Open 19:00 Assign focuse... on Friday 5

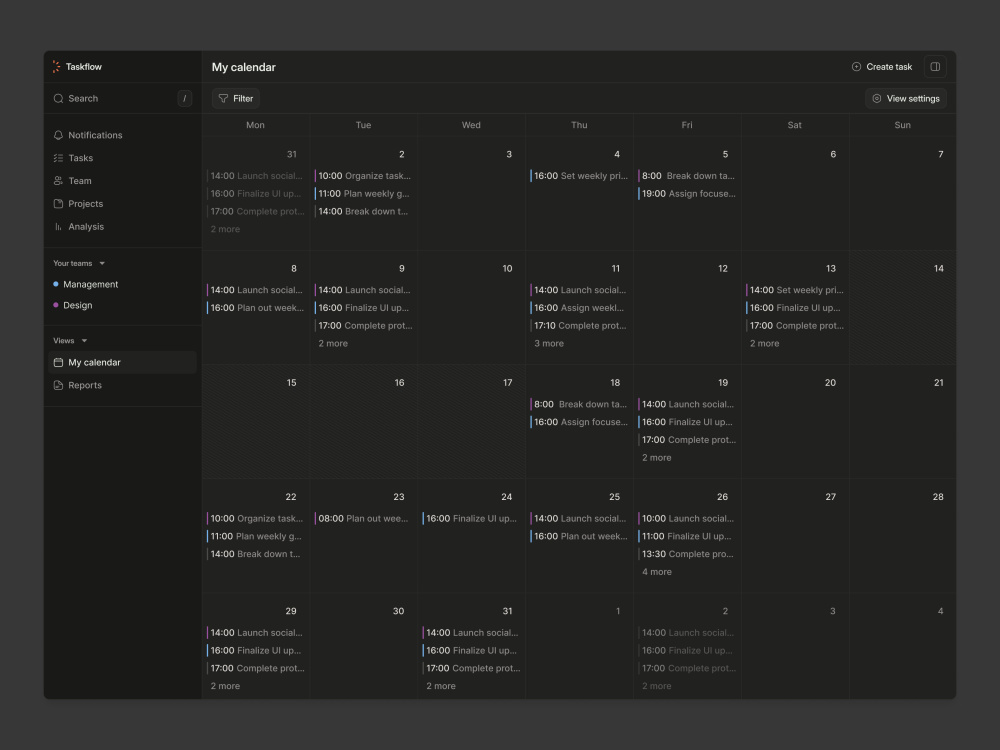click(688, 193)
